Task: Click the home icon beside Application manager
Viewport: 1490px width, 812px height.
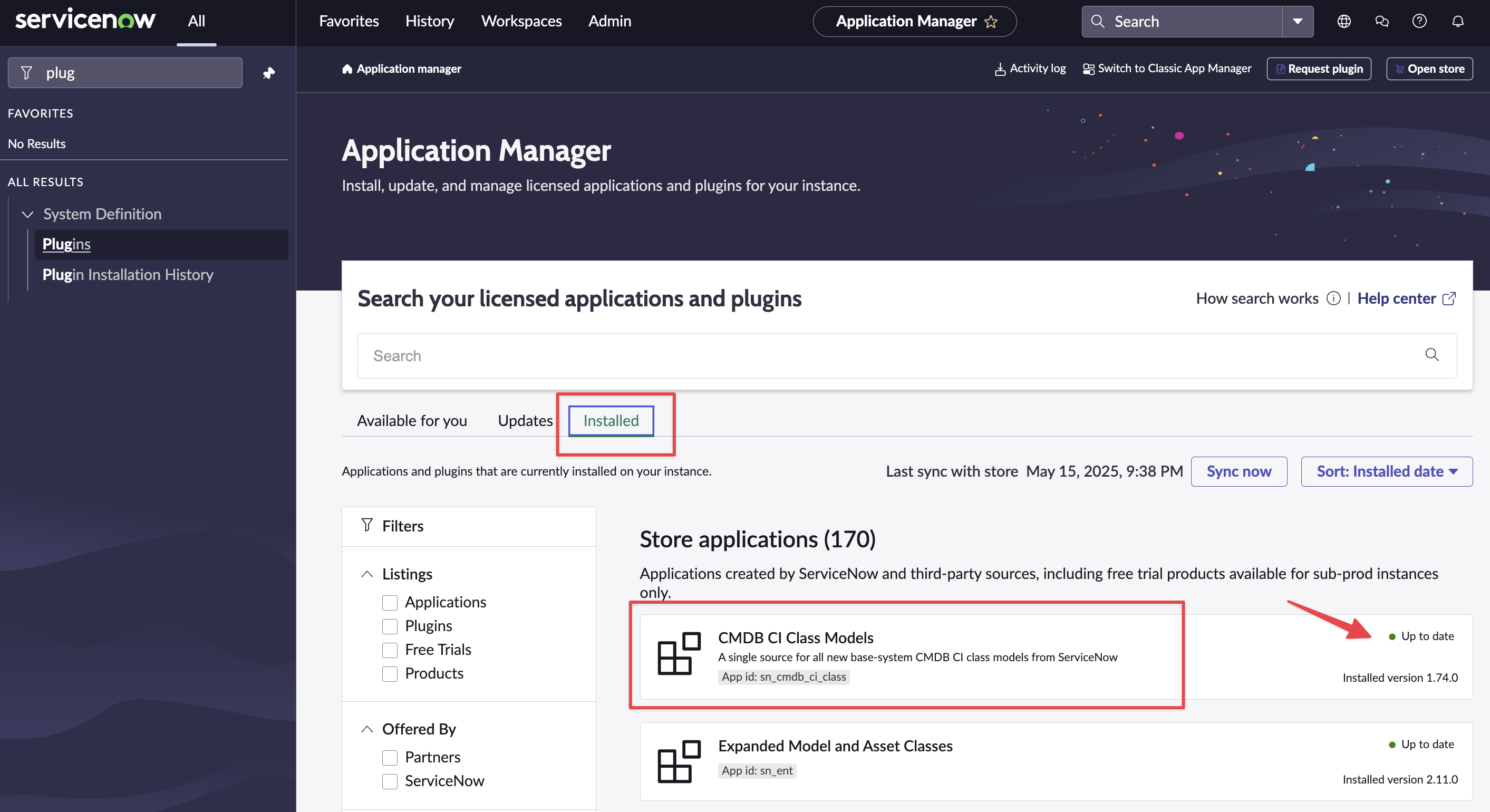Action: [347, 69]
